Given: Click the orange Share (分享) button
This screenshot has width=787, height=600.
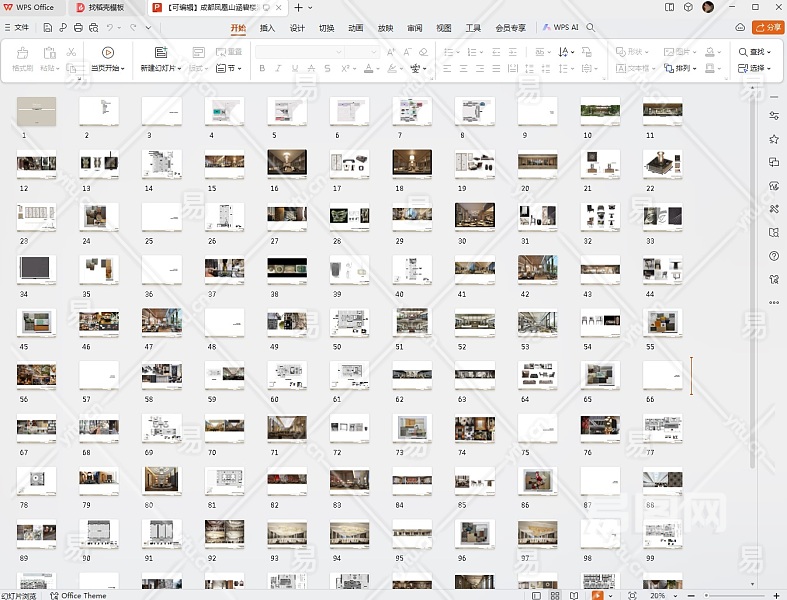Looking at the screenshot, I should click(x=768, y=28).
